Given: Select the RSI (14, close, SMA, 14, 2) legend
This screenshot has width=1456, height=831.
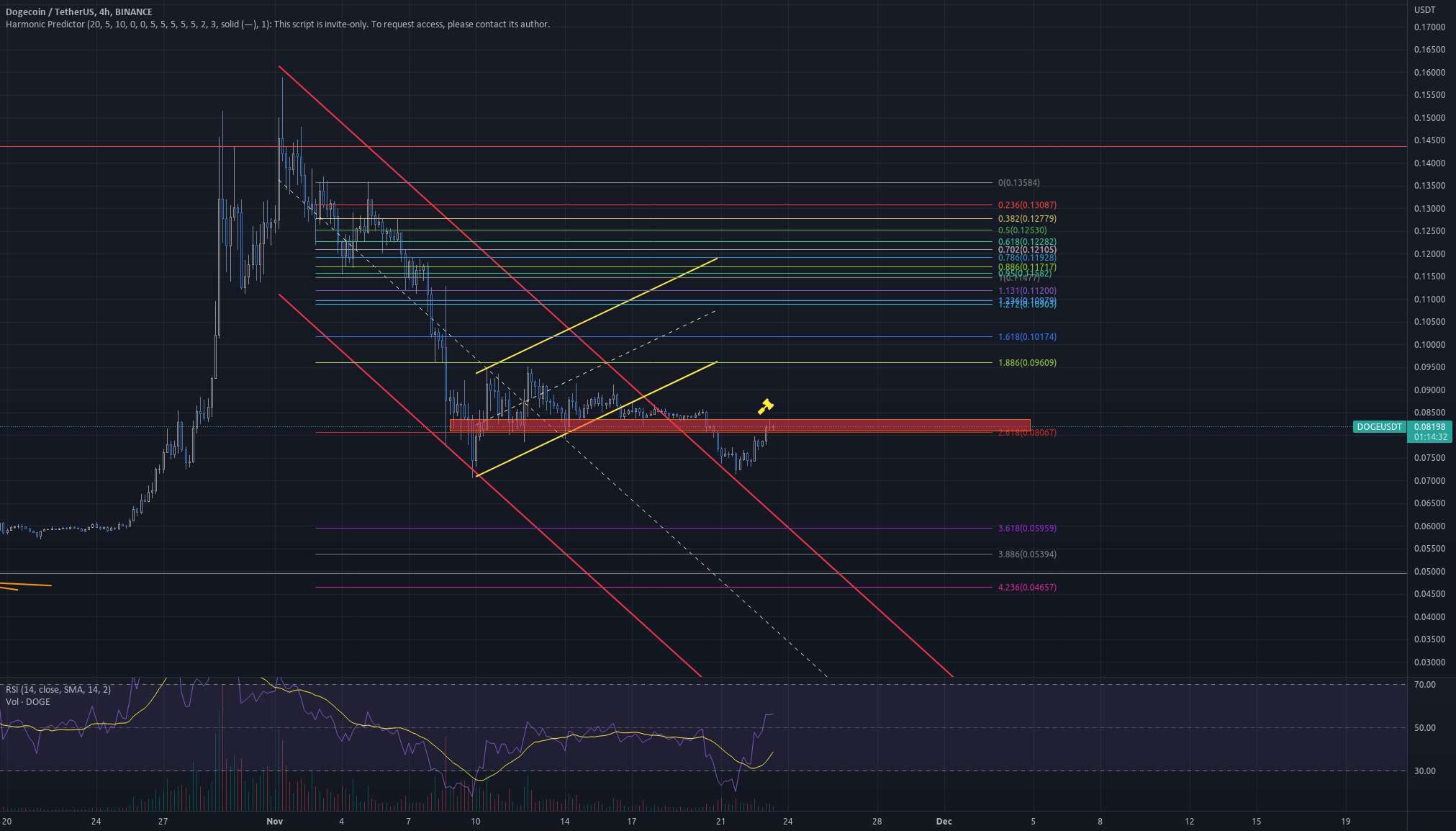Looking at the screenshot, I should click(58, 690).
